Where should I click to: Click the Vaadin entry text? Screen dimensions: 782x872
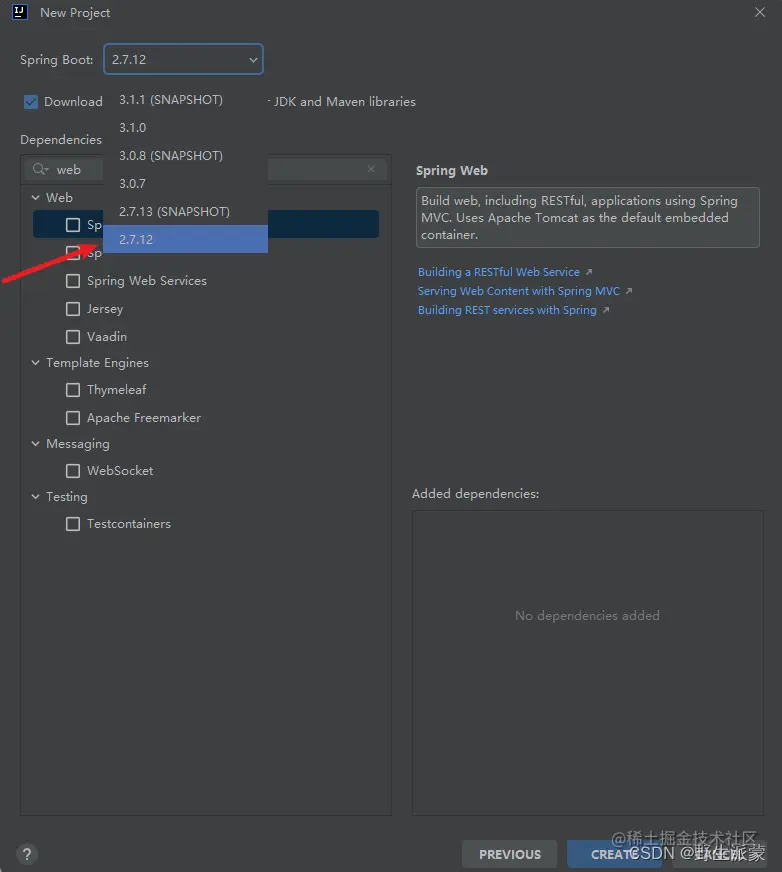point(107,336)
